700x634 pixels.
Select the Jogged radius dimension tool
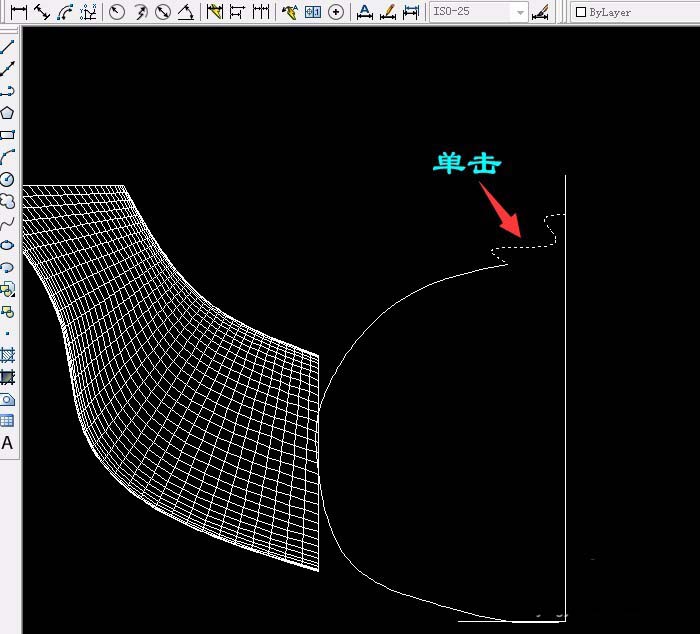[140, 12]
